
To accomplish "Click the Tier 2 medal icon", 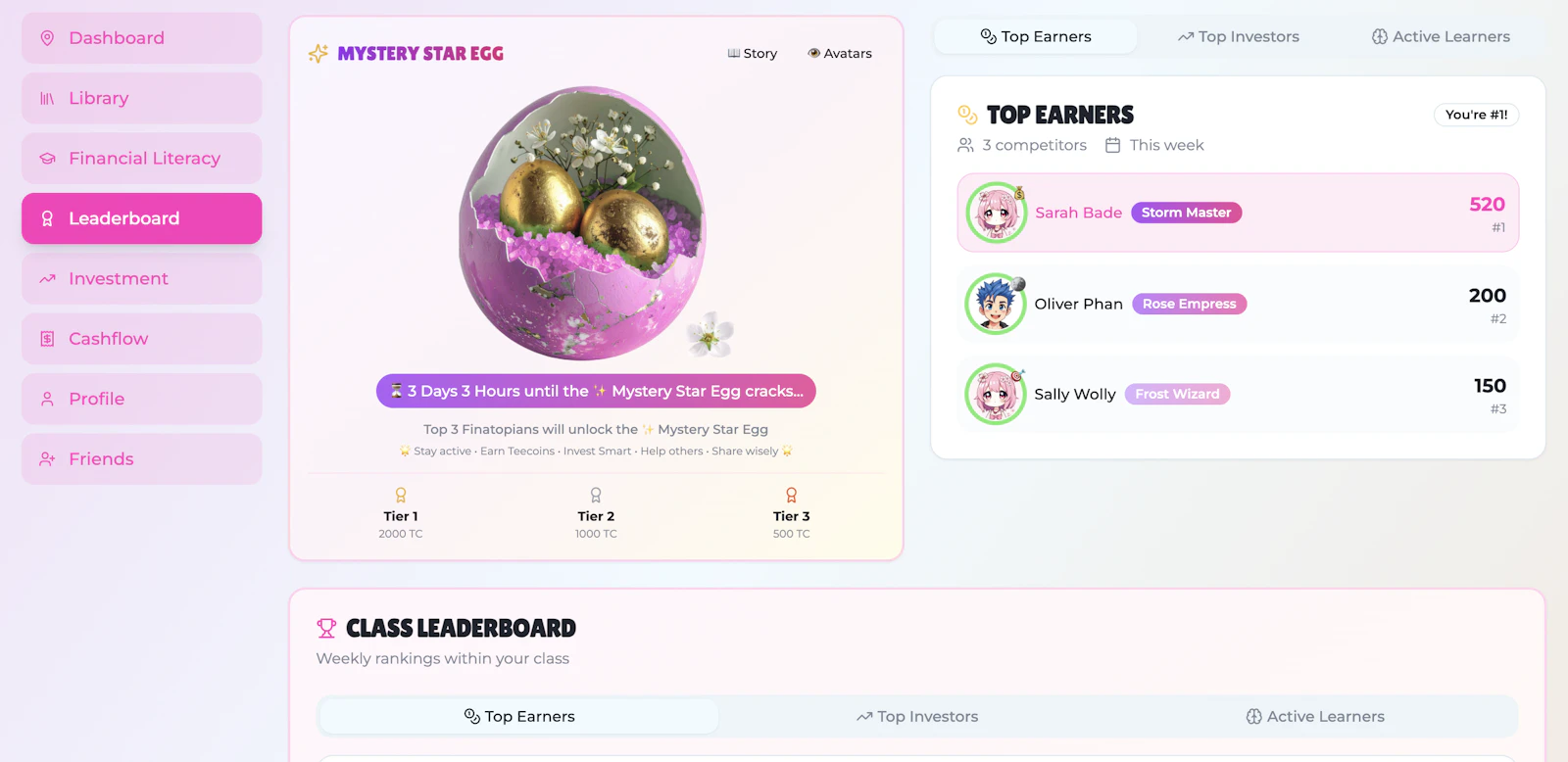I will [596, 495].
